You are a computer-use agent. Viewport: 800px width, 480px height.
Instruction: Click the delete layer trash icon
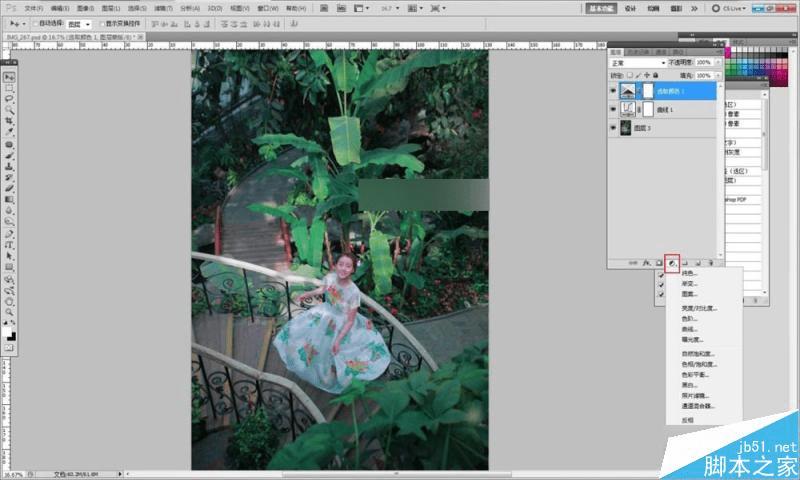click(711, 262)
